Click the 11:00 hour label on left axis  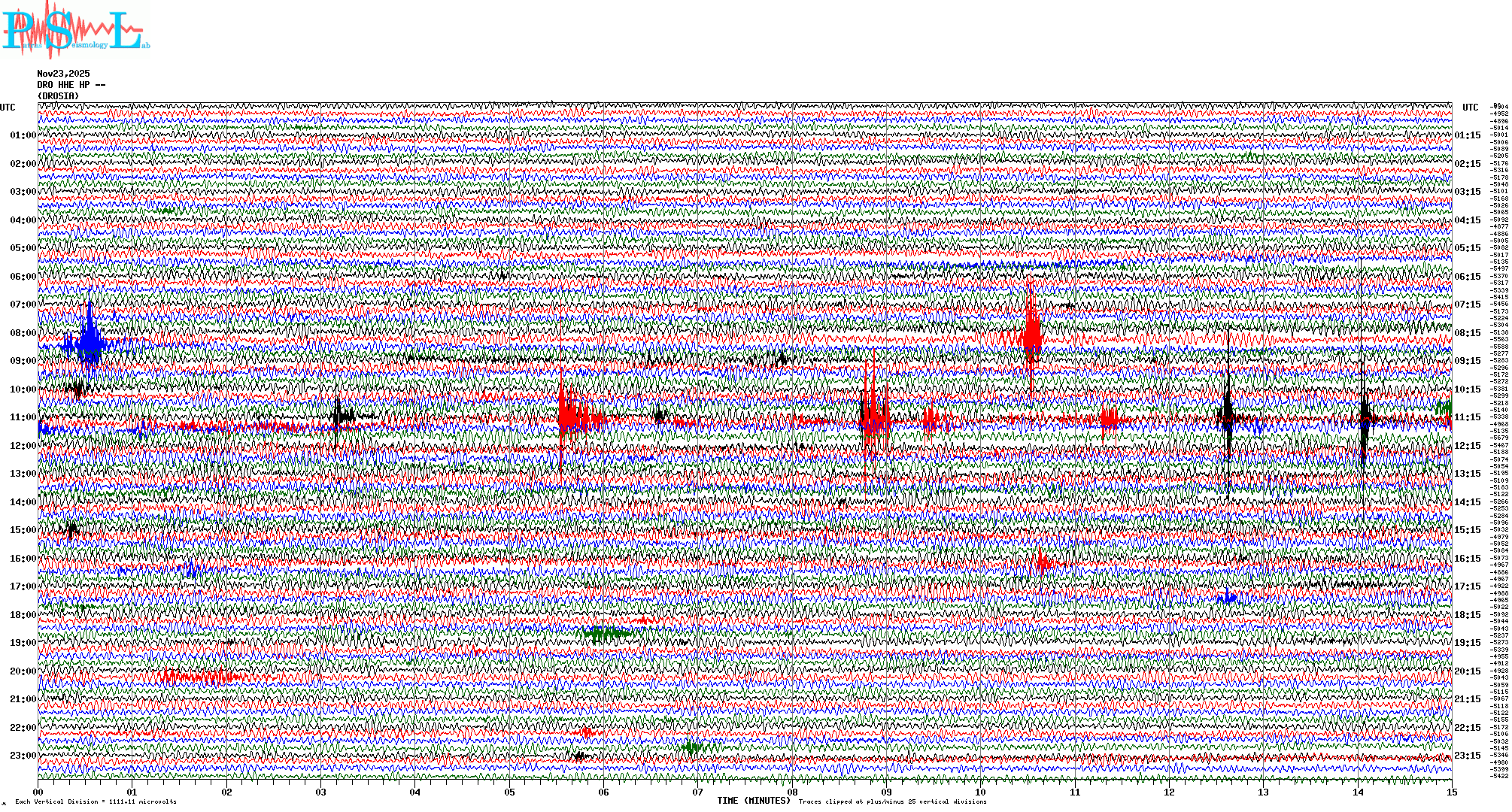pos(23,417)
